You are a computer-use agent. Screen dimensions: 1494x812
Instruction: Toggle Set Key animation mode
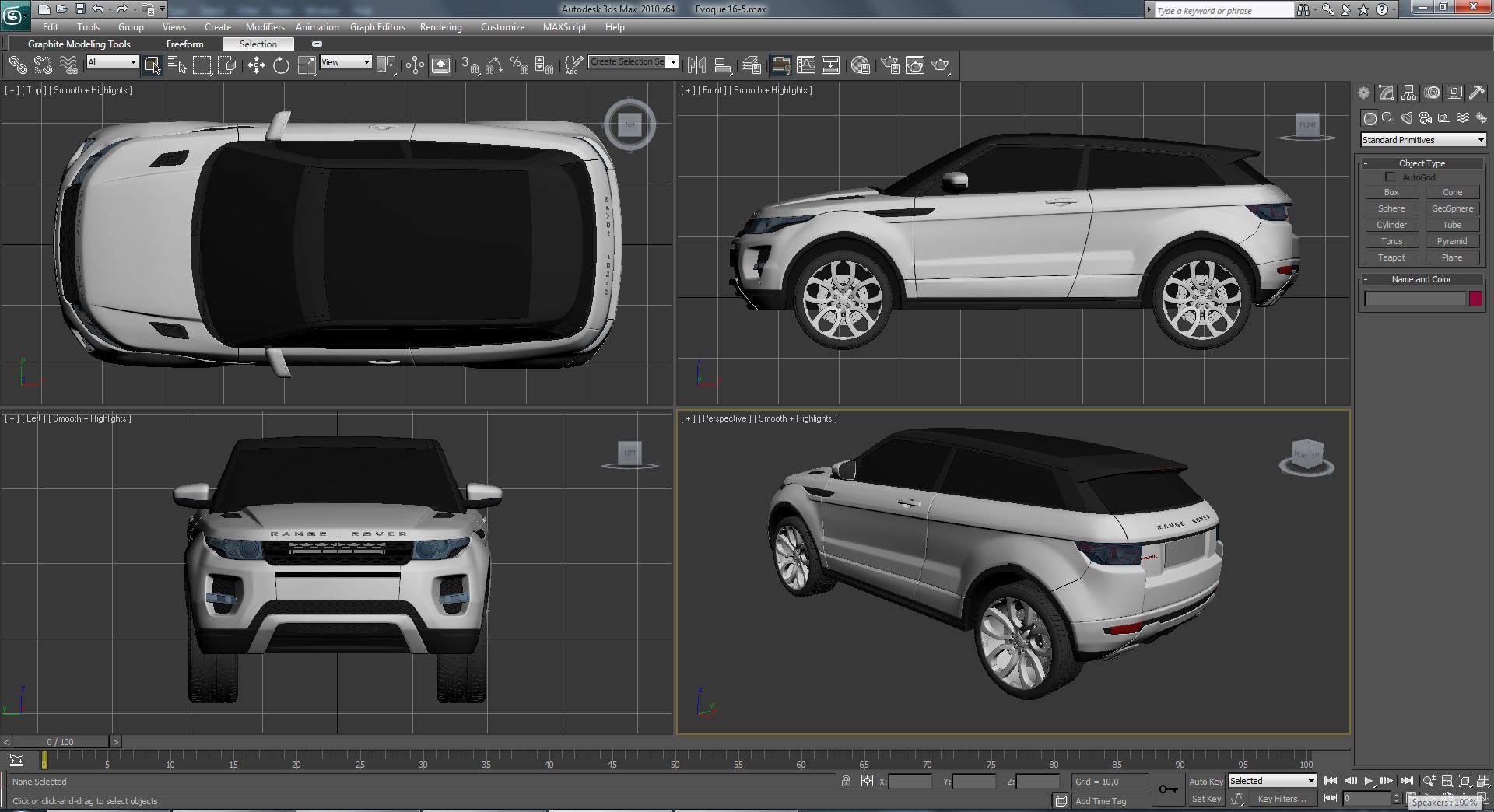click(1205, 799)
